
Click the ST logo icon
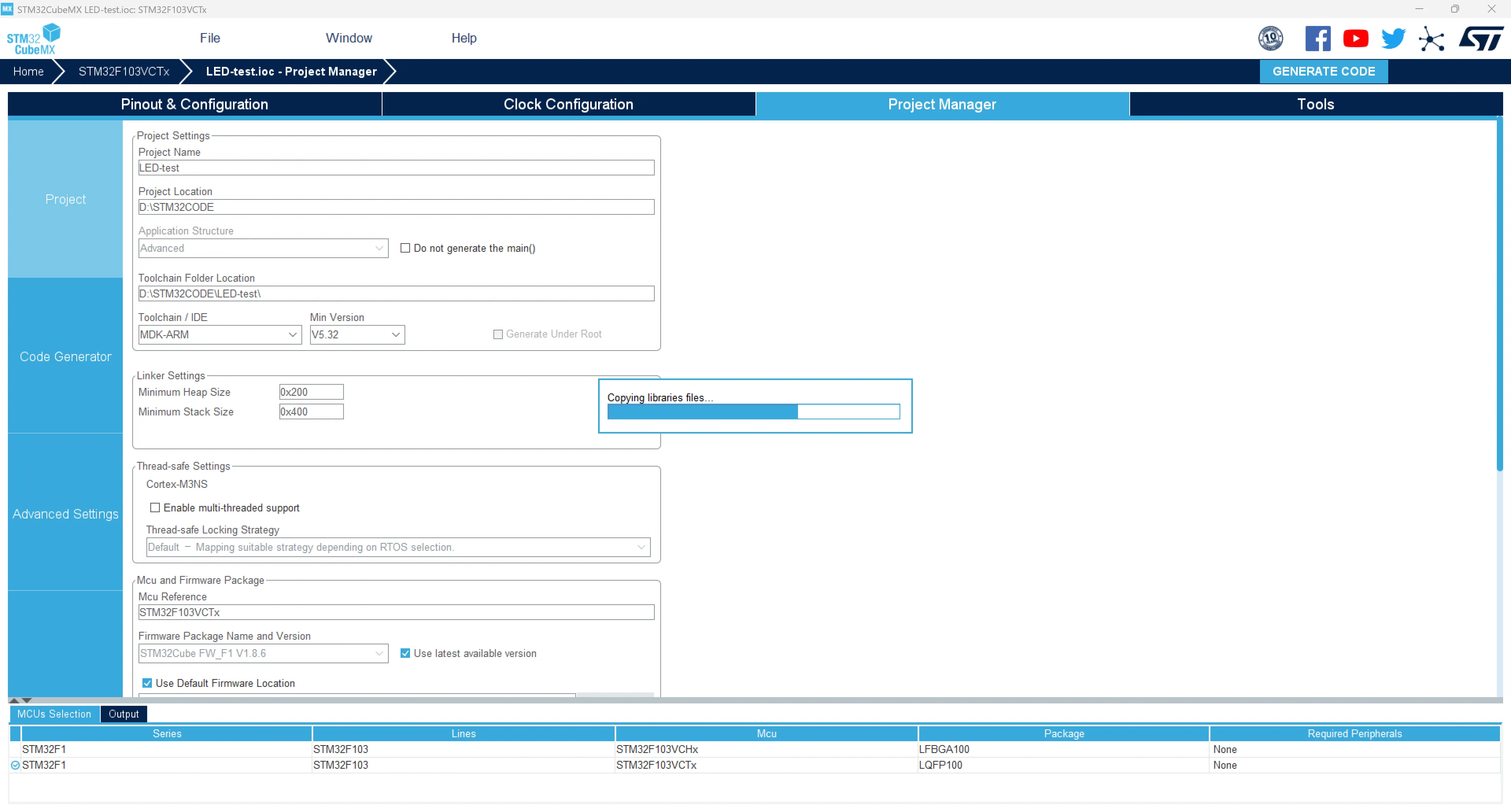[x=1480, y=39]
